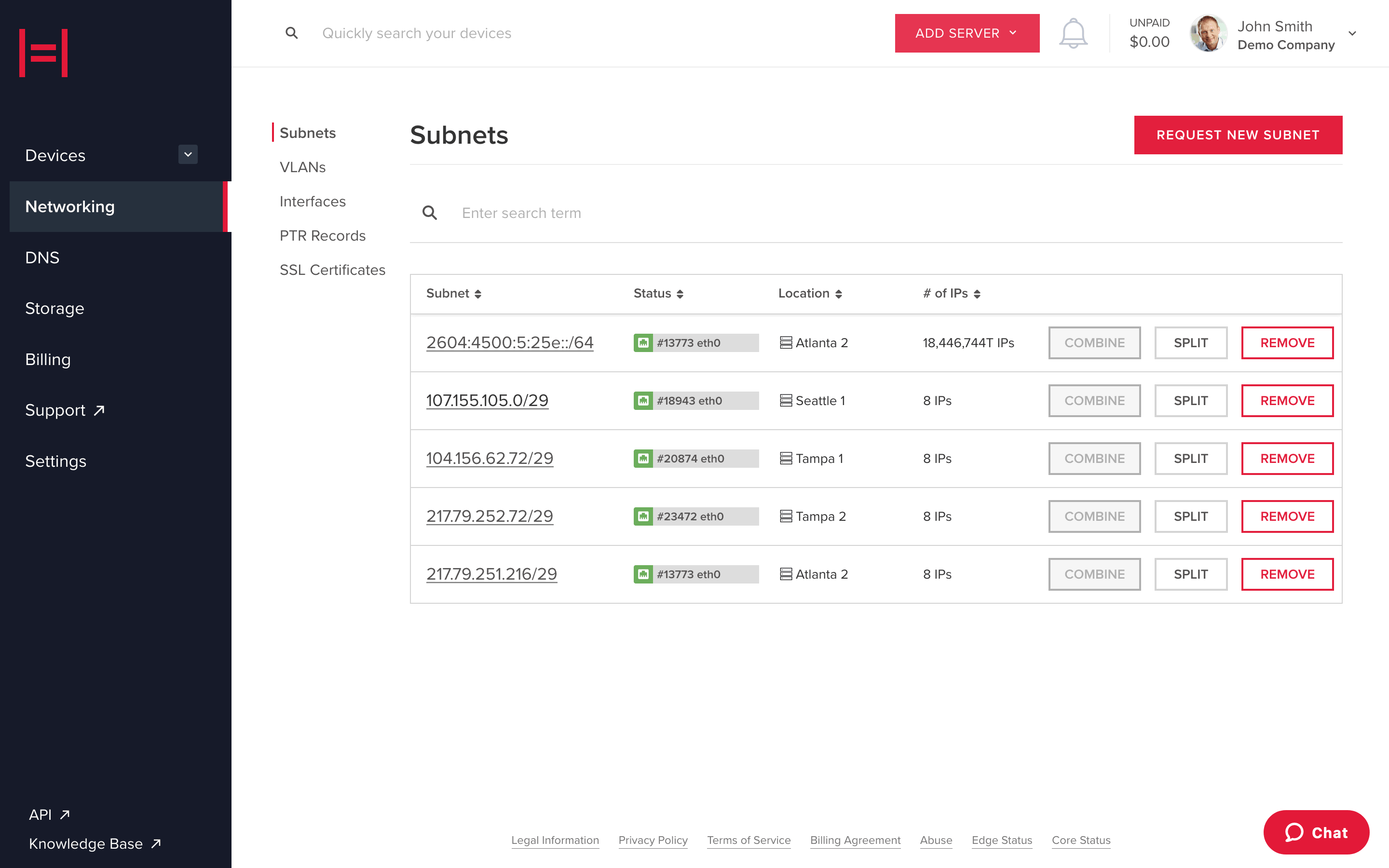Open subnet 107.155.105.0/29 link
Image resolution: width=1389 pixels, height=868 pixels.
click(x=487, y=401)
